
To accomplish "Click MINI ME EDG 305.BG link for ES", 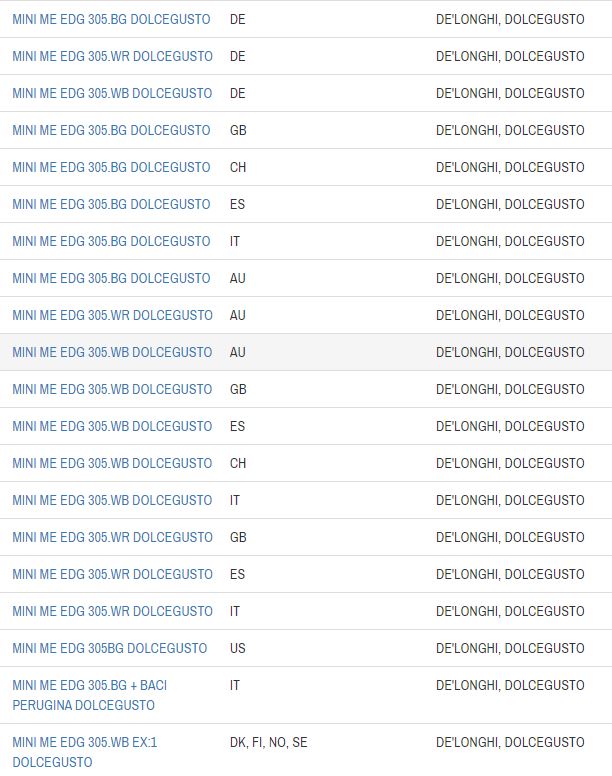I will point(111,204).
